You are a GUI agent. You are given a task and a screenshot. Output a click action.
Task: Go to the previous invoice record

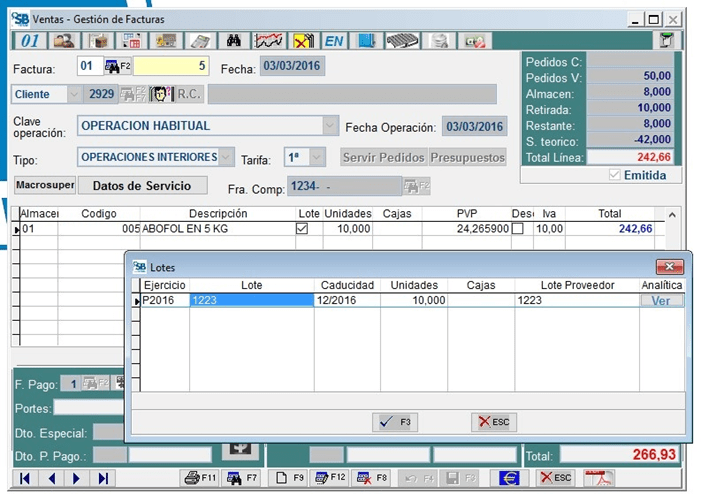[51, 478]
